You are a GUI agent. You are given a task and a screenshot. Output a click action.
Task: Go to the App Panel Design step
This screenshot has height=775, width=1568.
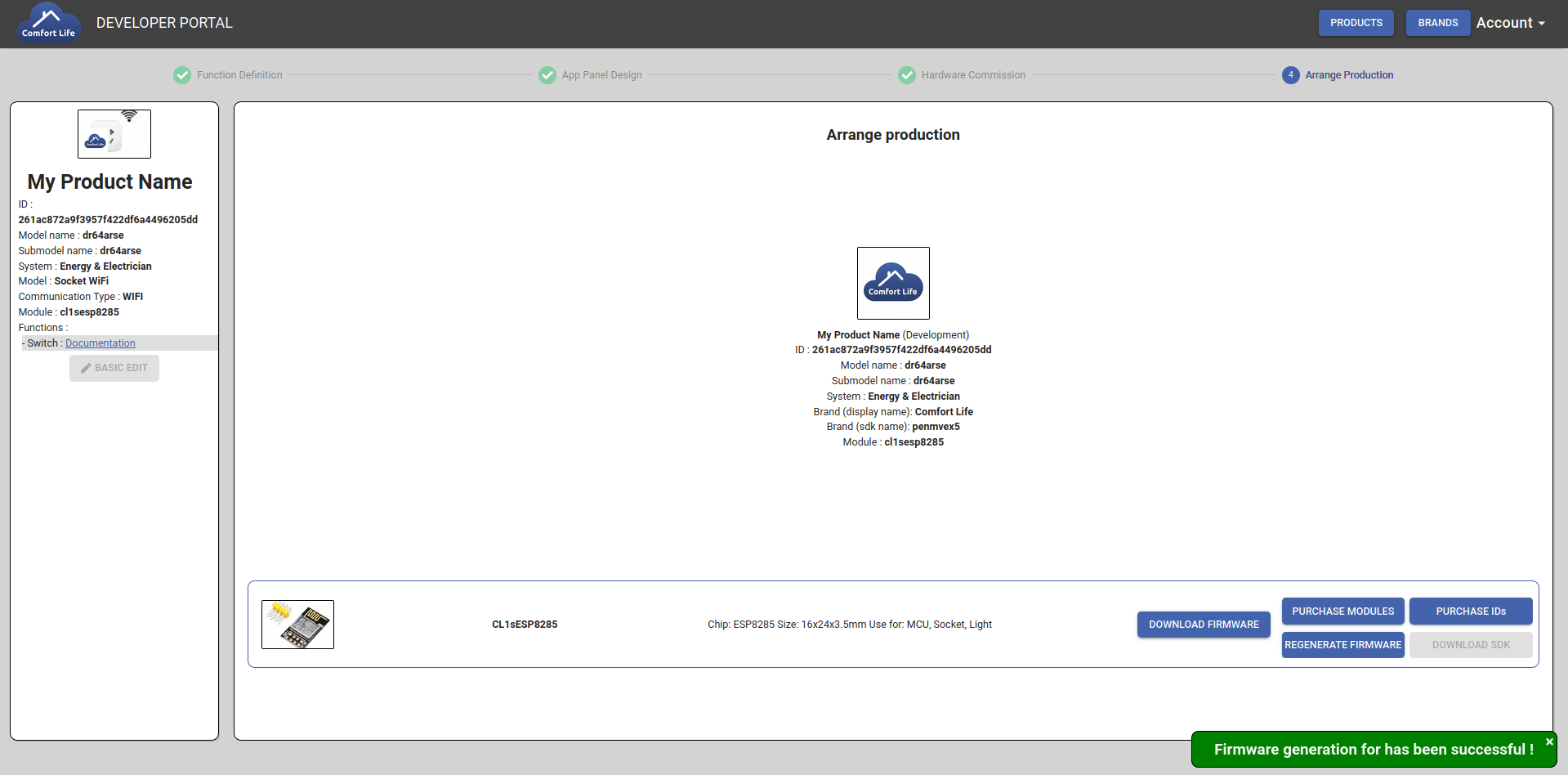tap(602, 75)
